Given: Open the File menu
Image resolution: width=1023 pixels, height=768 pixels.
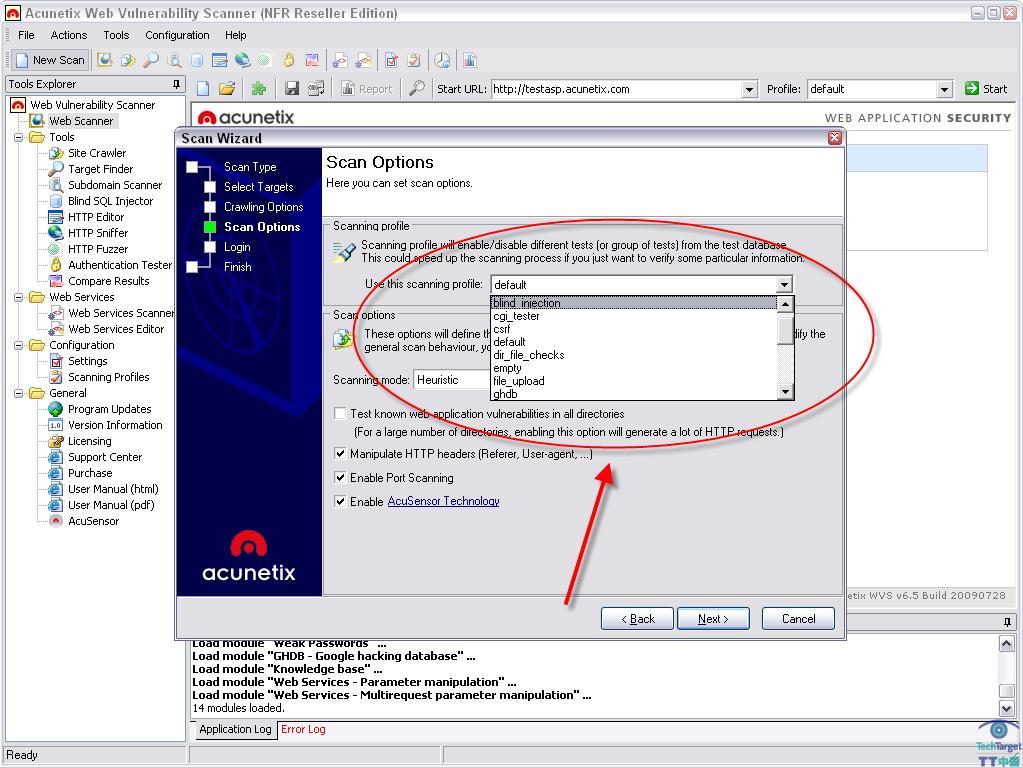Looking at the screenshot, I should point(26,35).
